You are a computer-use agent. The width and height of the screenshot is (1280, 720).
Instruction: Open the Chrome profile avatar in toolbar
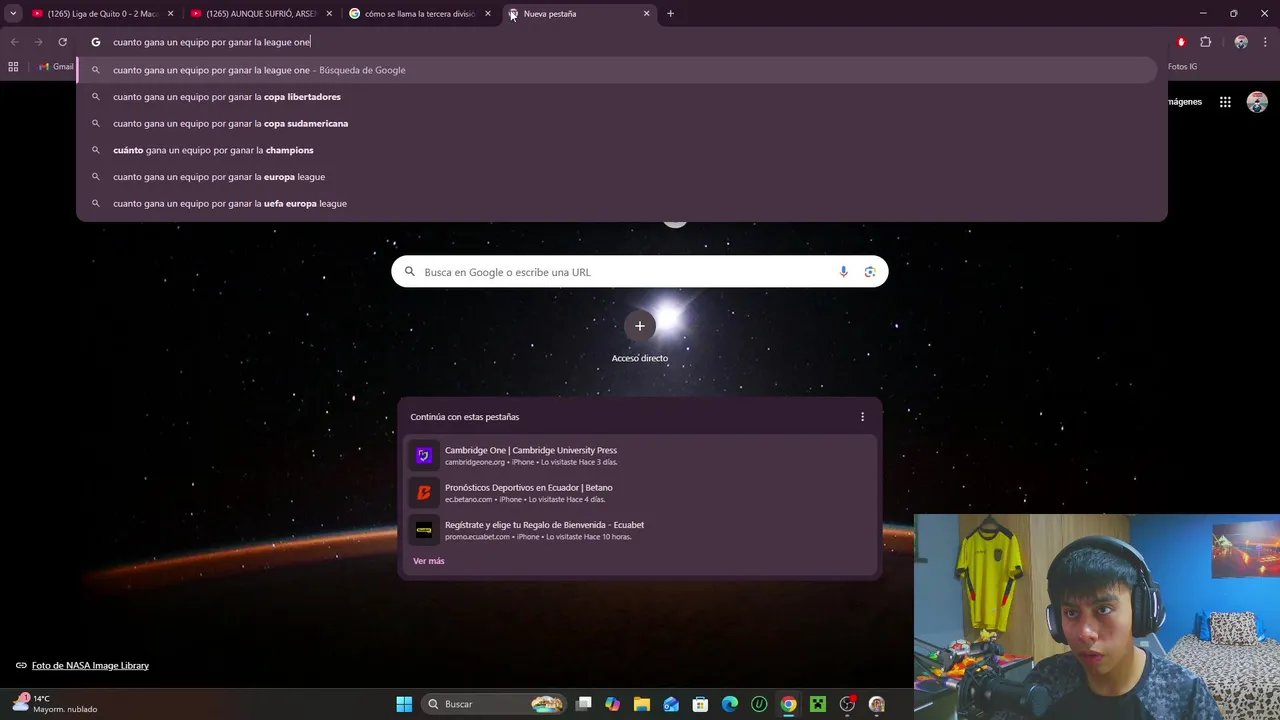click(1241, 42)
